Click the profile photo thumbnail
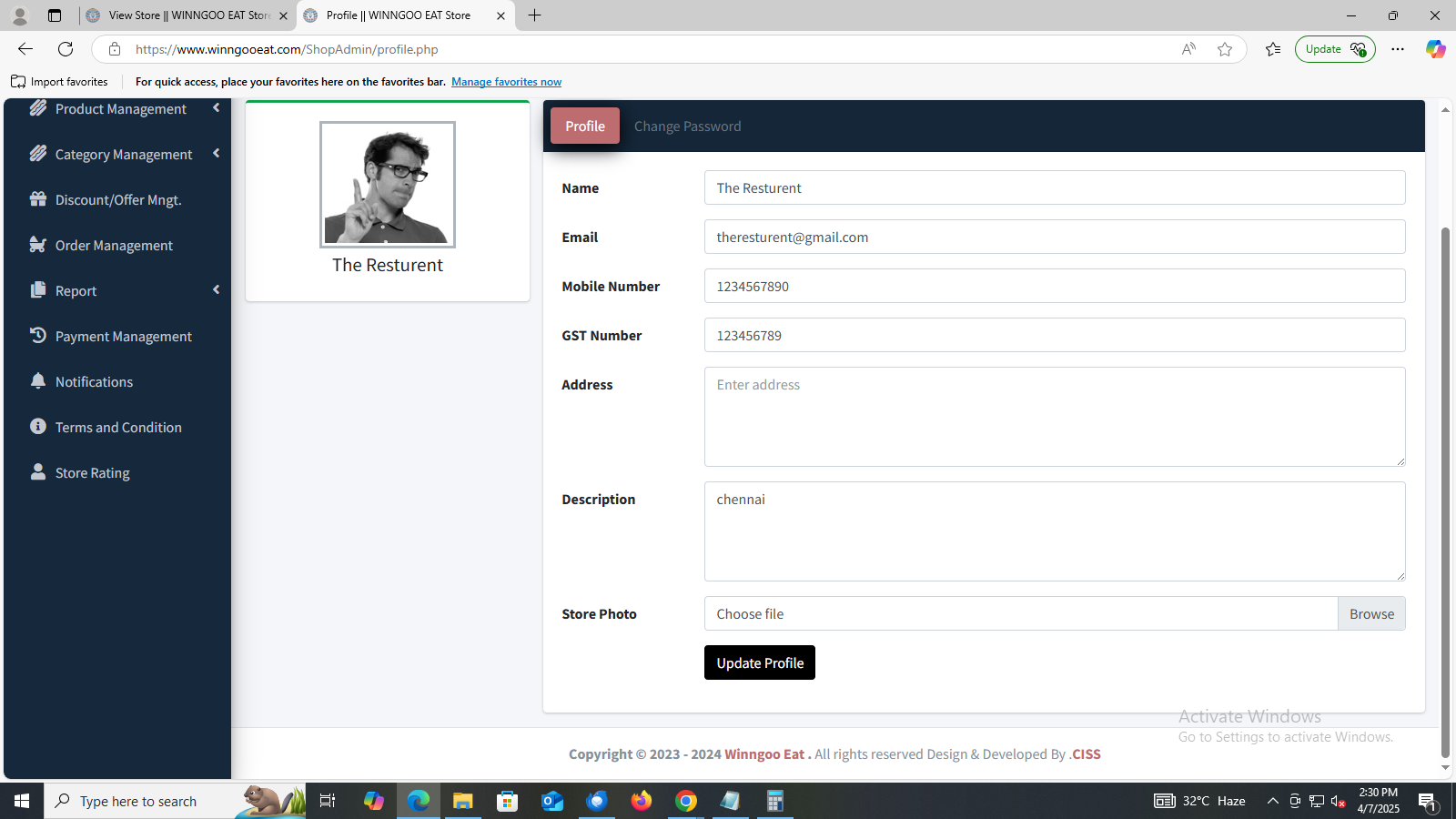1456x819 pixels. point(388,185)
